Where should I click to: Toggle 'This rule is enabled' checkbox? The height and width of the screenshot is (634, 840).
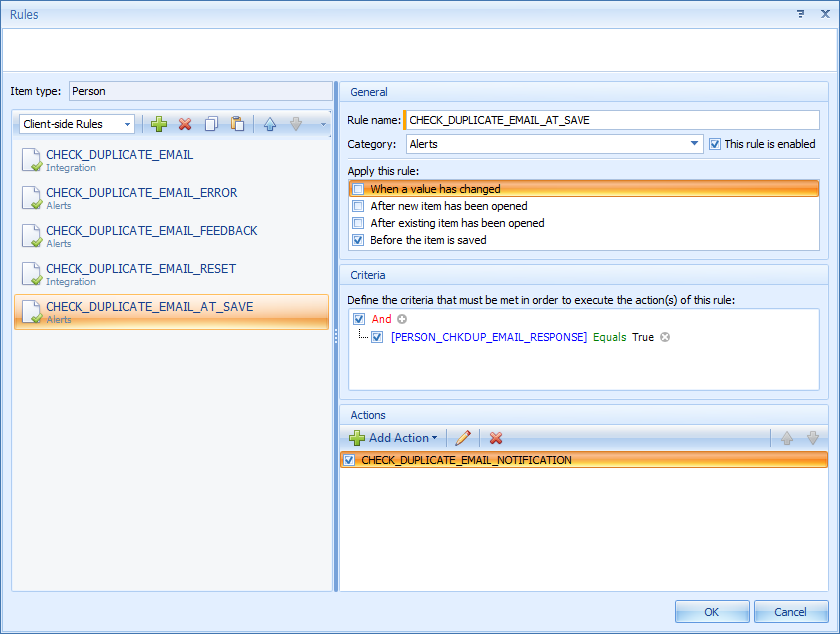pyautogui.click(x=714, y=144)
